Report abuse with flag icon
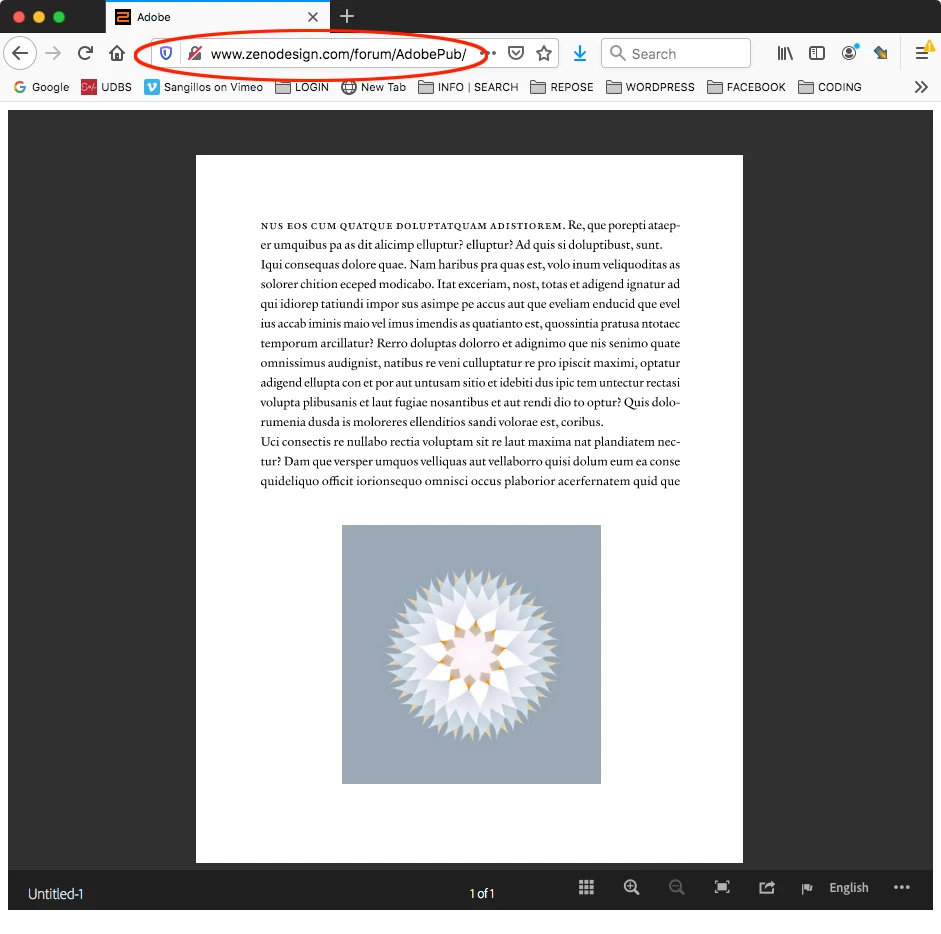This screenshot has width=941, height=934. click(x=807, y=888)
